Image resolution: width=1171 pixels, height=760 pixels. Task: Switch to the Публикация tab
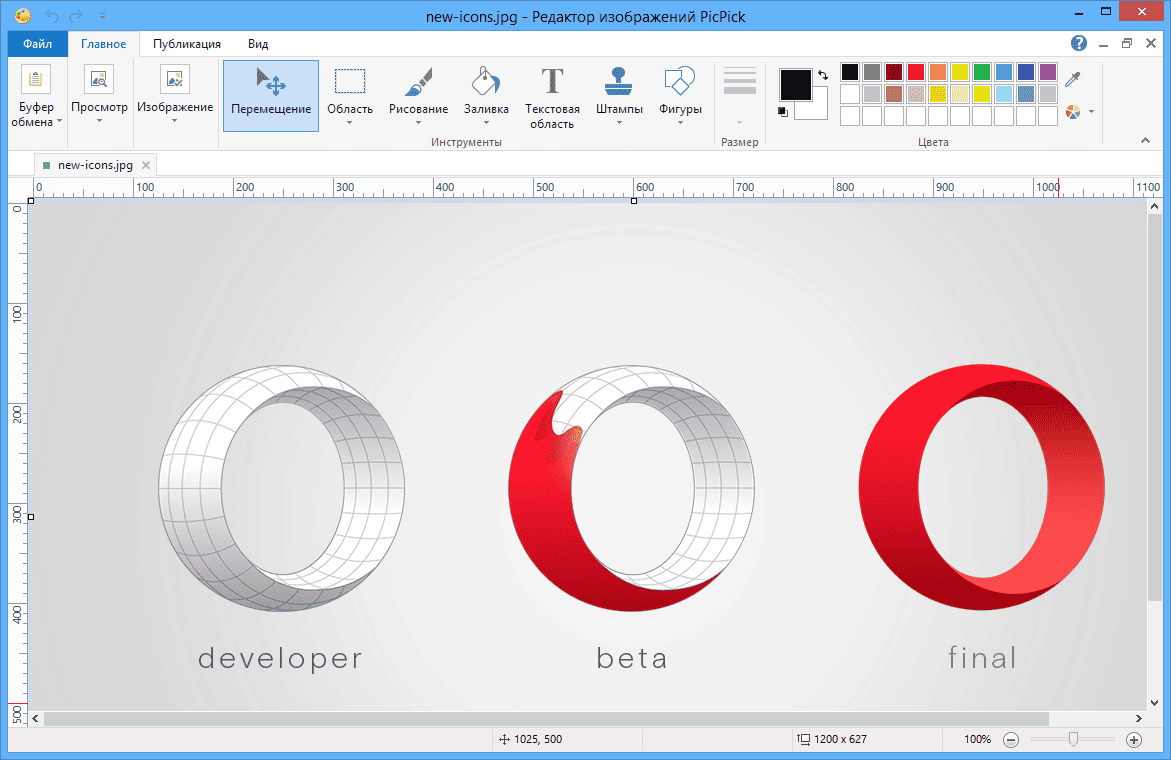pos(187,43)
